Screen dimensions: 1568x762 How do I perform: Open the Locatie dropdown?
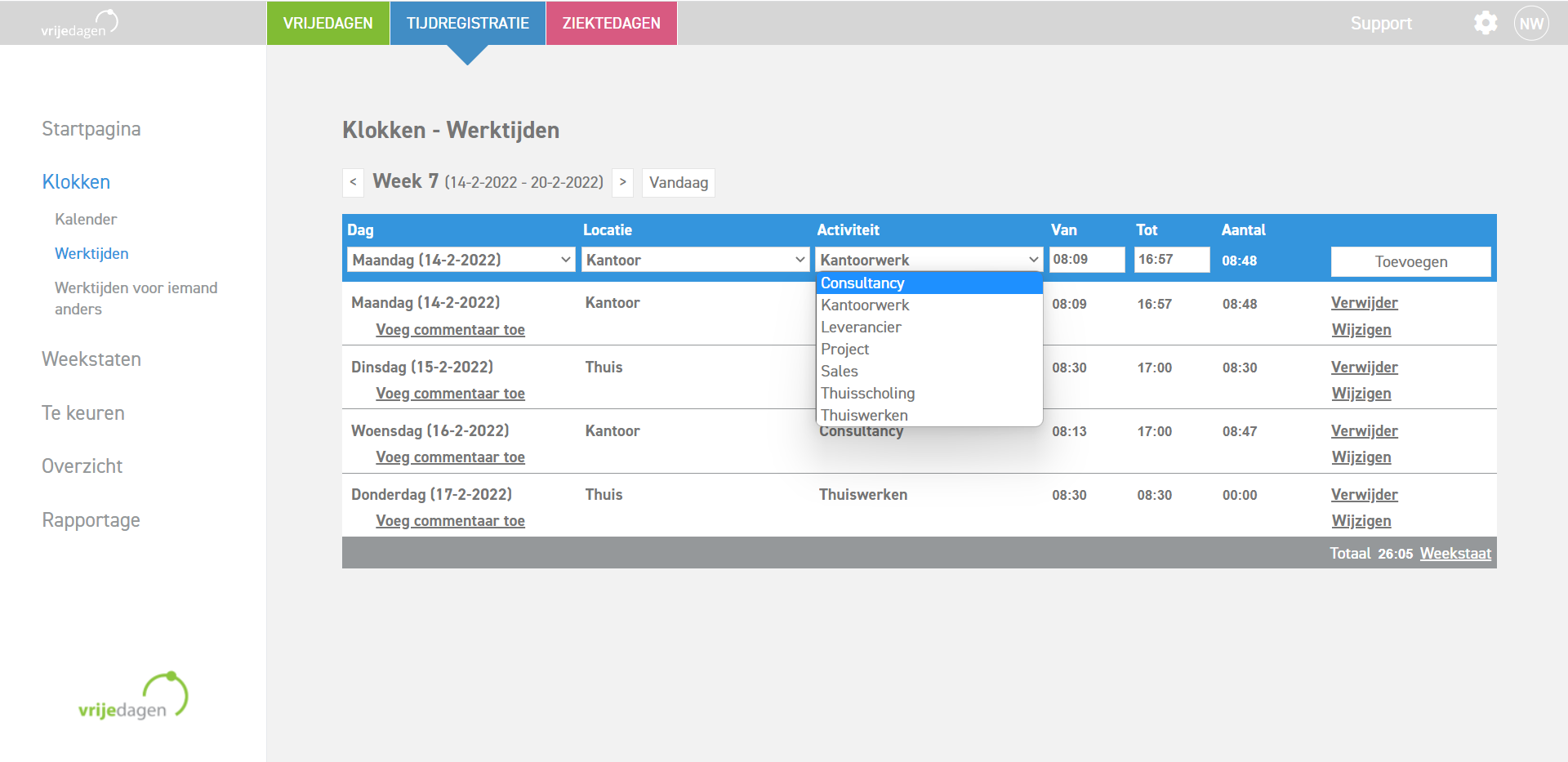coord(696,260)
